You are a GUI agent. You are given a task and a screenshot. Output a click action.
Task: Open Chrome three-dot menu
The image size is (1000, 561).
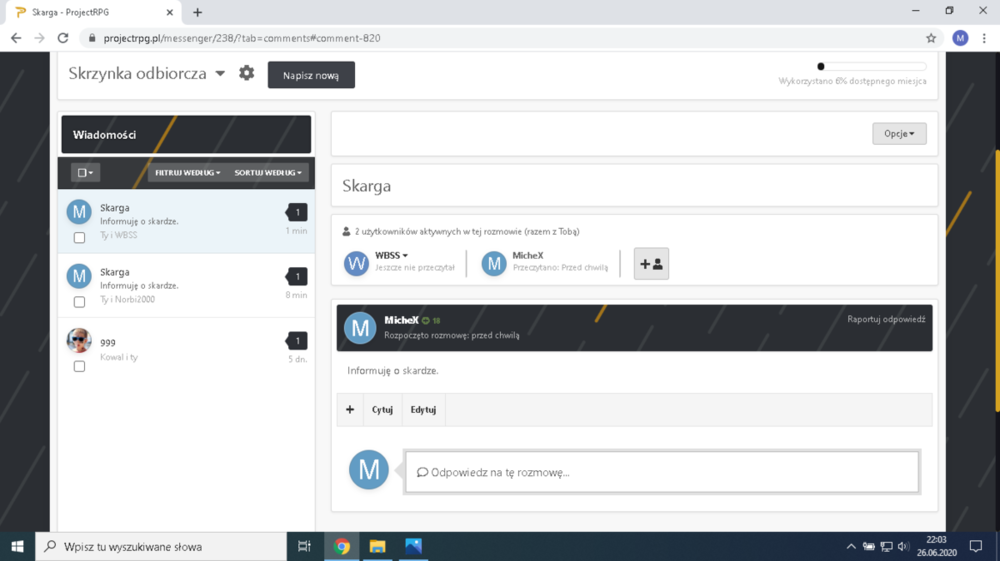coord(984,38)
